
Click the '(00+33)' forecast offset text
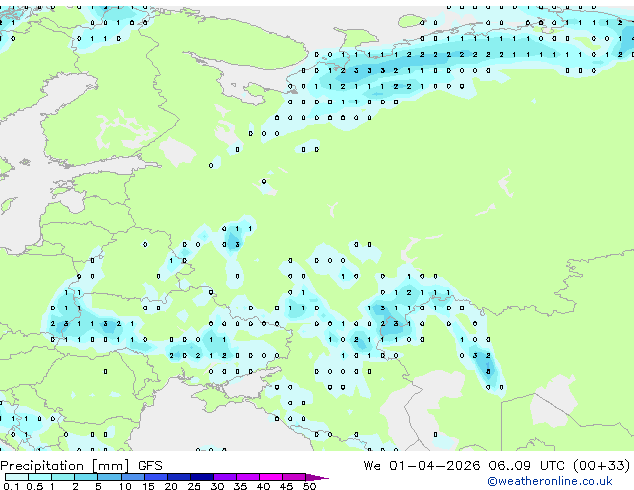pos(602,466)
